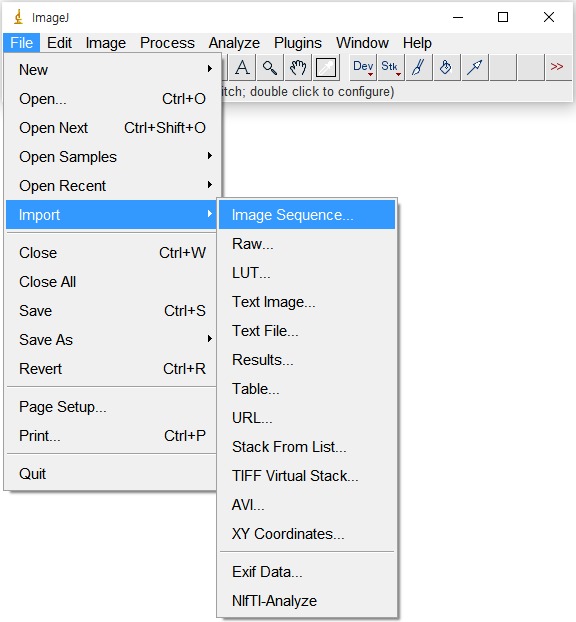Open Page Setup... dialog
The image size is (576, 622).
click(112, 407)
